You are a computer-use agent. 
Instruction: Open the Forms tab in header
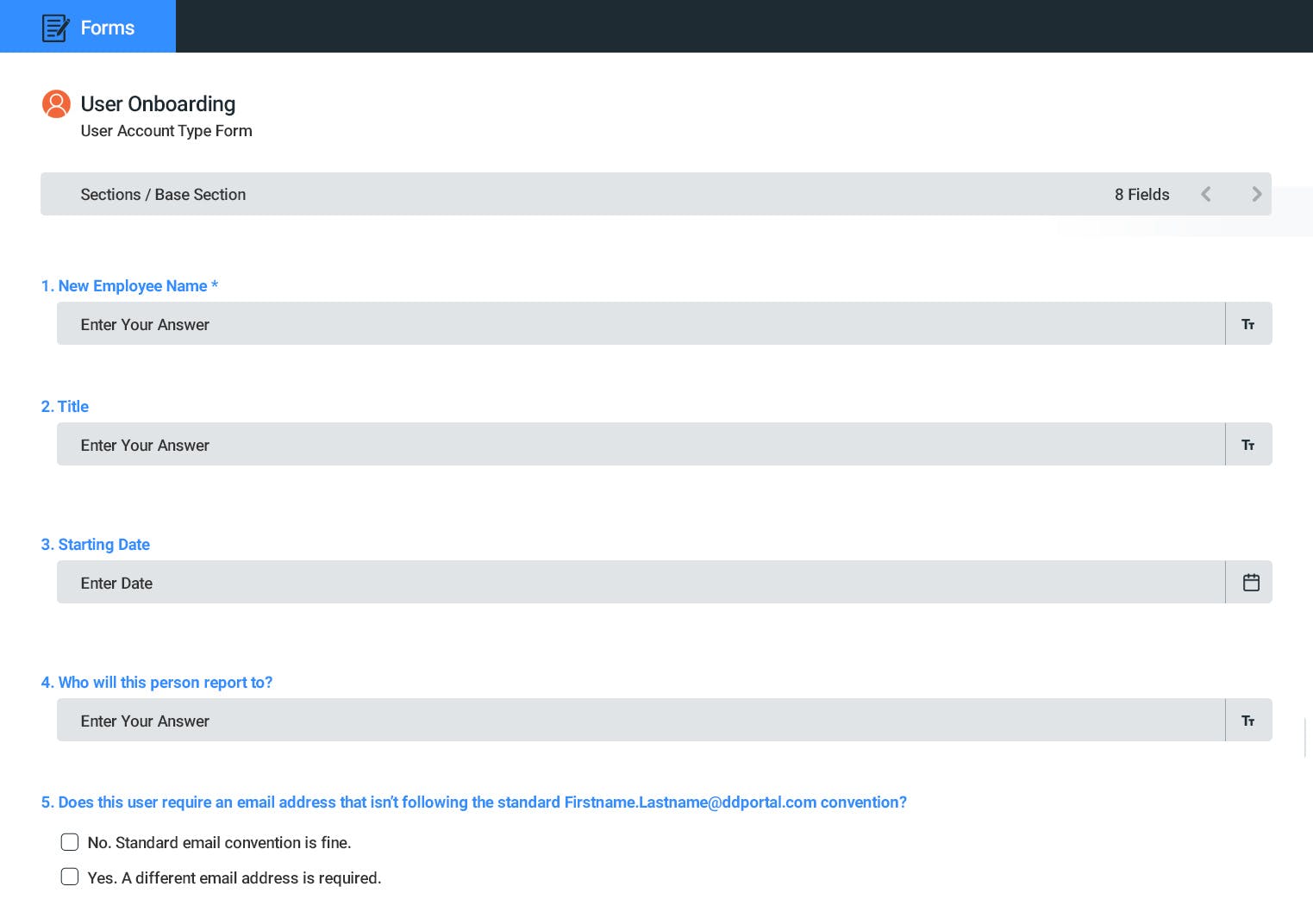pyautogui.click(x=88, y=27)
